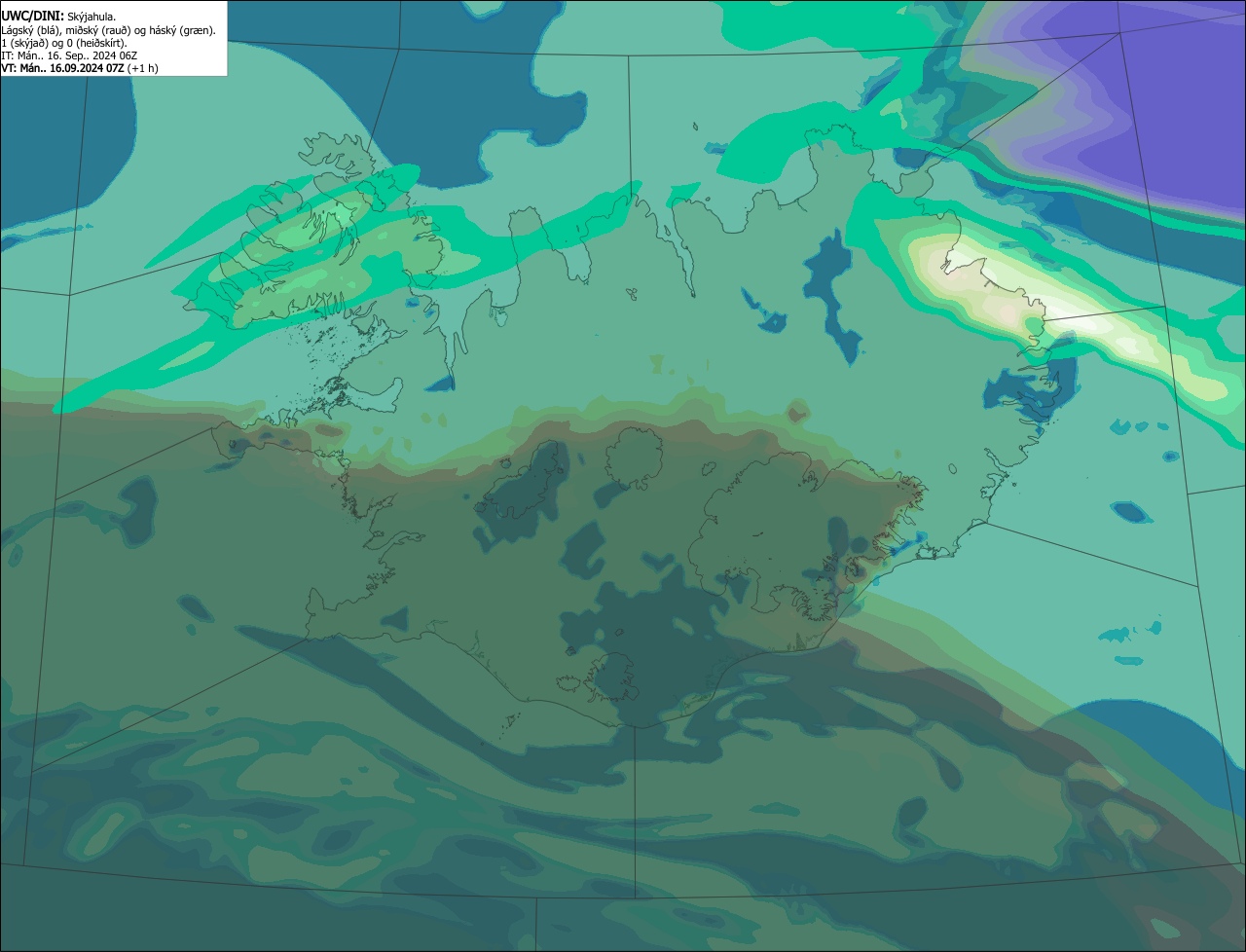Click the 'VT: Mán.. 16.09.2024 07Z (+1 h)' line
The image size is (1246, 952).
tap(80, 68)
